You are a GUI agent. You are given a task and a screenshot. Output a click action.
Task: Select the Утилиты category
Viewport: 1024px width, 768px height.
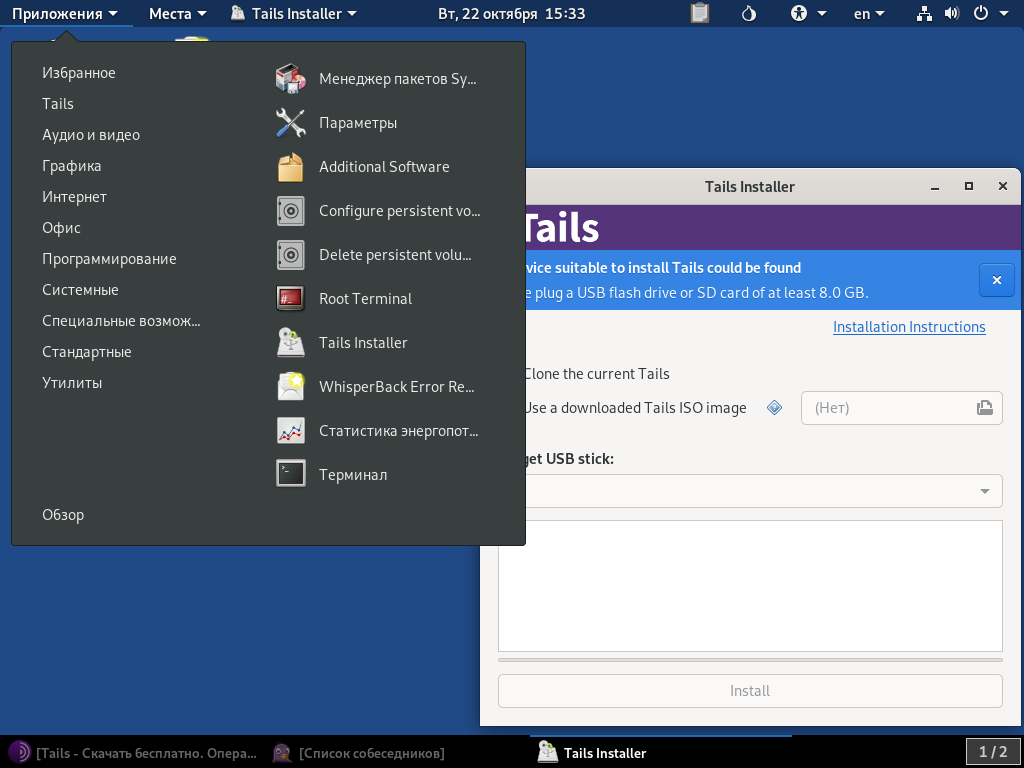pyautogui.click(x=72, y=383)
